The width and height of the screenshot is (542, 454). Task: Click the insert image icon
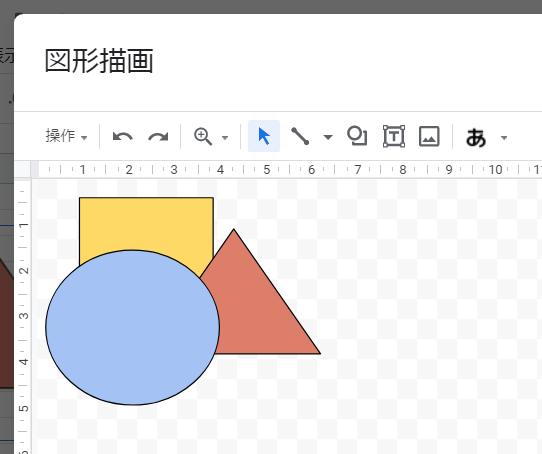tap(429, 136)
